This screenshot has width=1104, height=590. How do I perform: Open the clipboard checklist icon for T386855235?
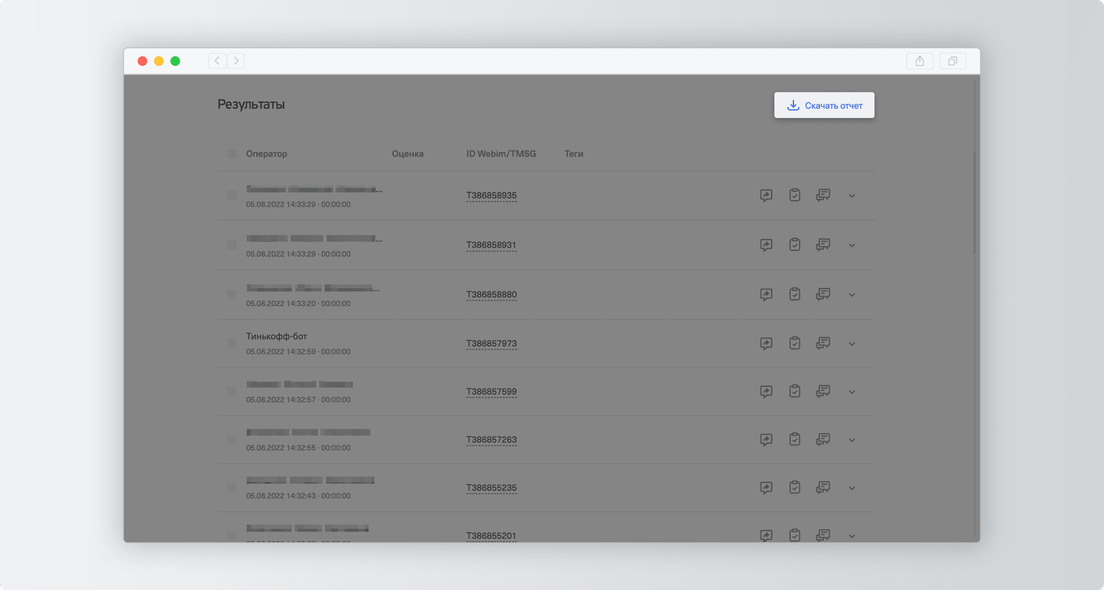tap(794, 487)
